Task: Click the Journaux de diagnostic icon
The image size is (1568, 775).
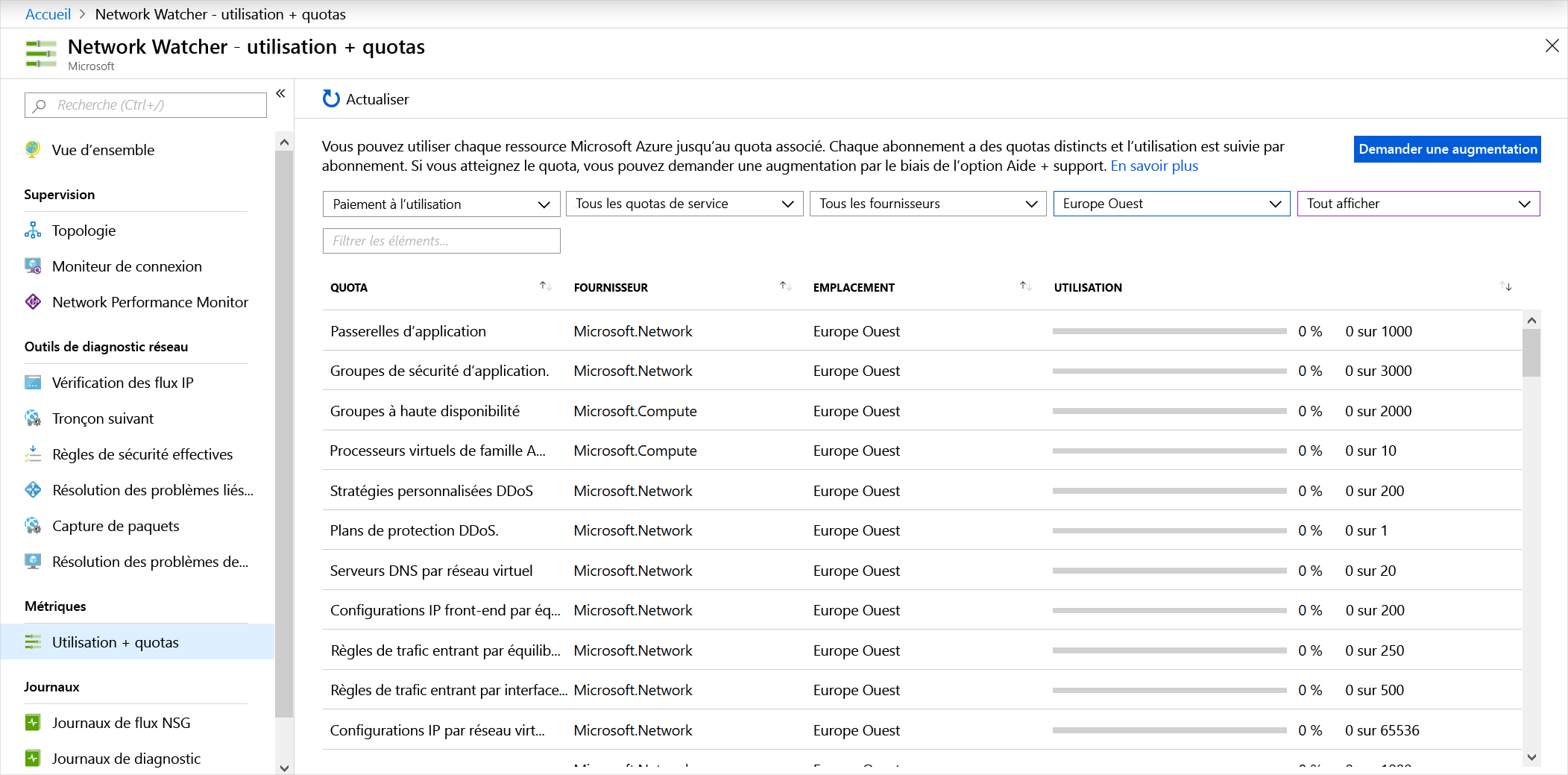Action: 33,758
